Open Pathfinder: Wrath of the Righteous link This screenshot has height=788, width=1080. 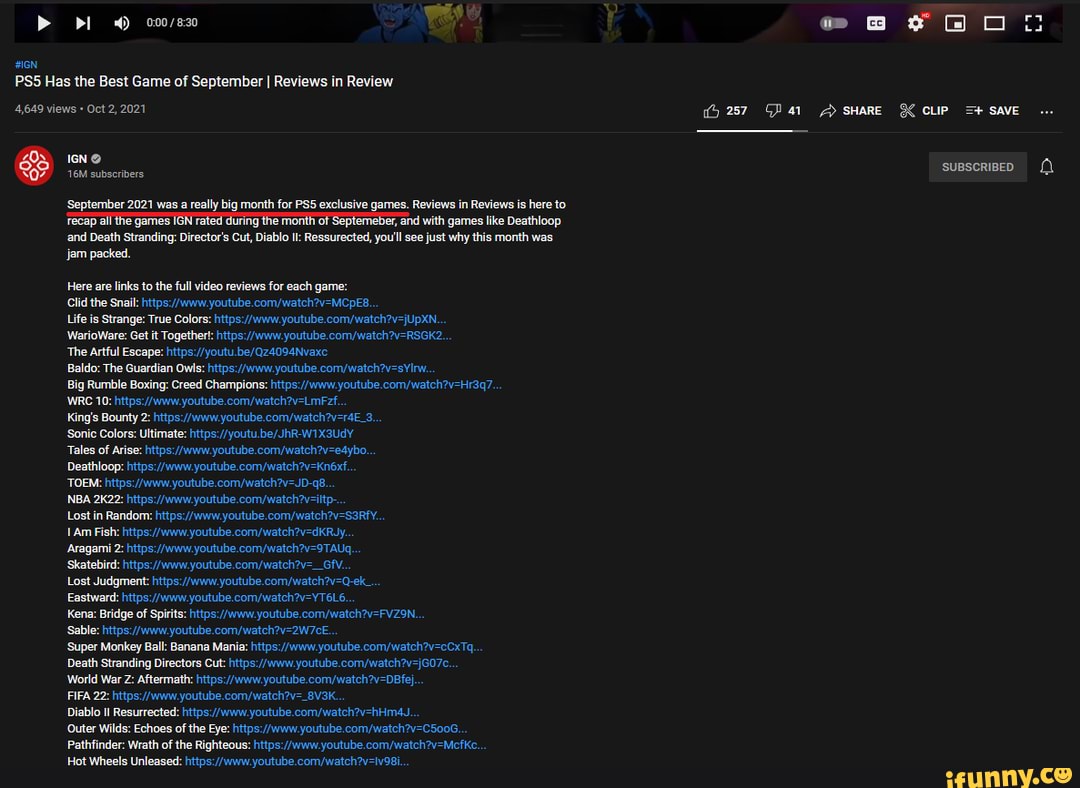click(x=370, y=745)
